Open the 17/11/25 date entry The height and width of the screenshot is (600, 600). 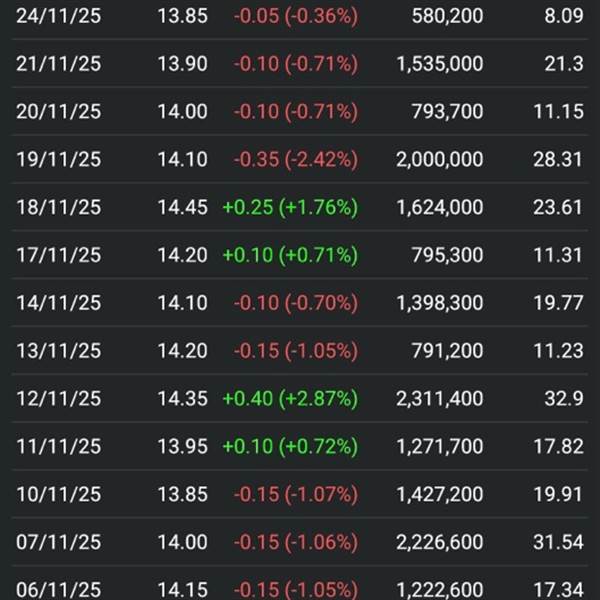pyautogui.click(x=58, y=255)
